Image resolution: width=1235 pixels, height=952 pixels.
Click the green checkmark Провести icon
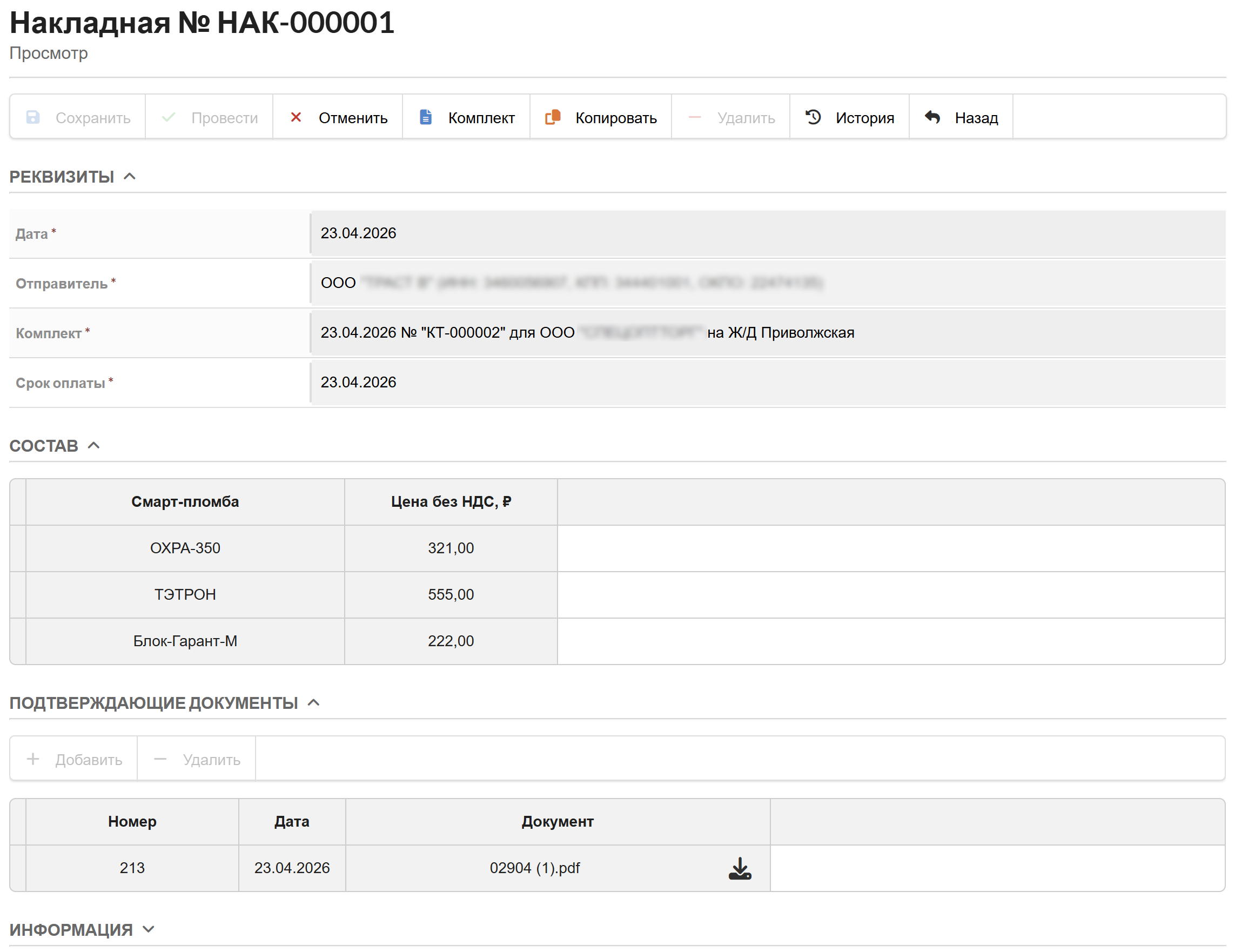[169, 117]
